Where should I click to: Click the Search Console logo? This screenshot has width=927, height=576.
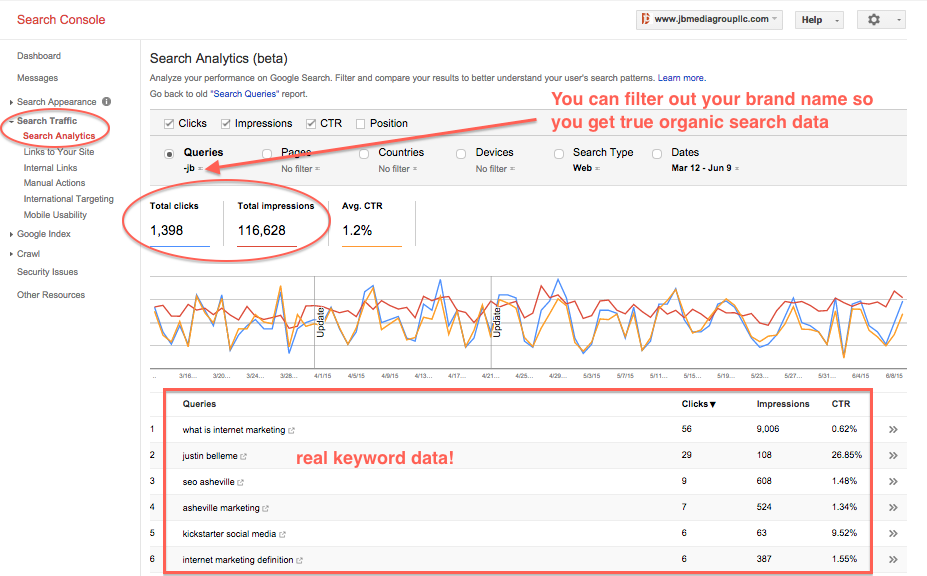click(x=61, y=20)
